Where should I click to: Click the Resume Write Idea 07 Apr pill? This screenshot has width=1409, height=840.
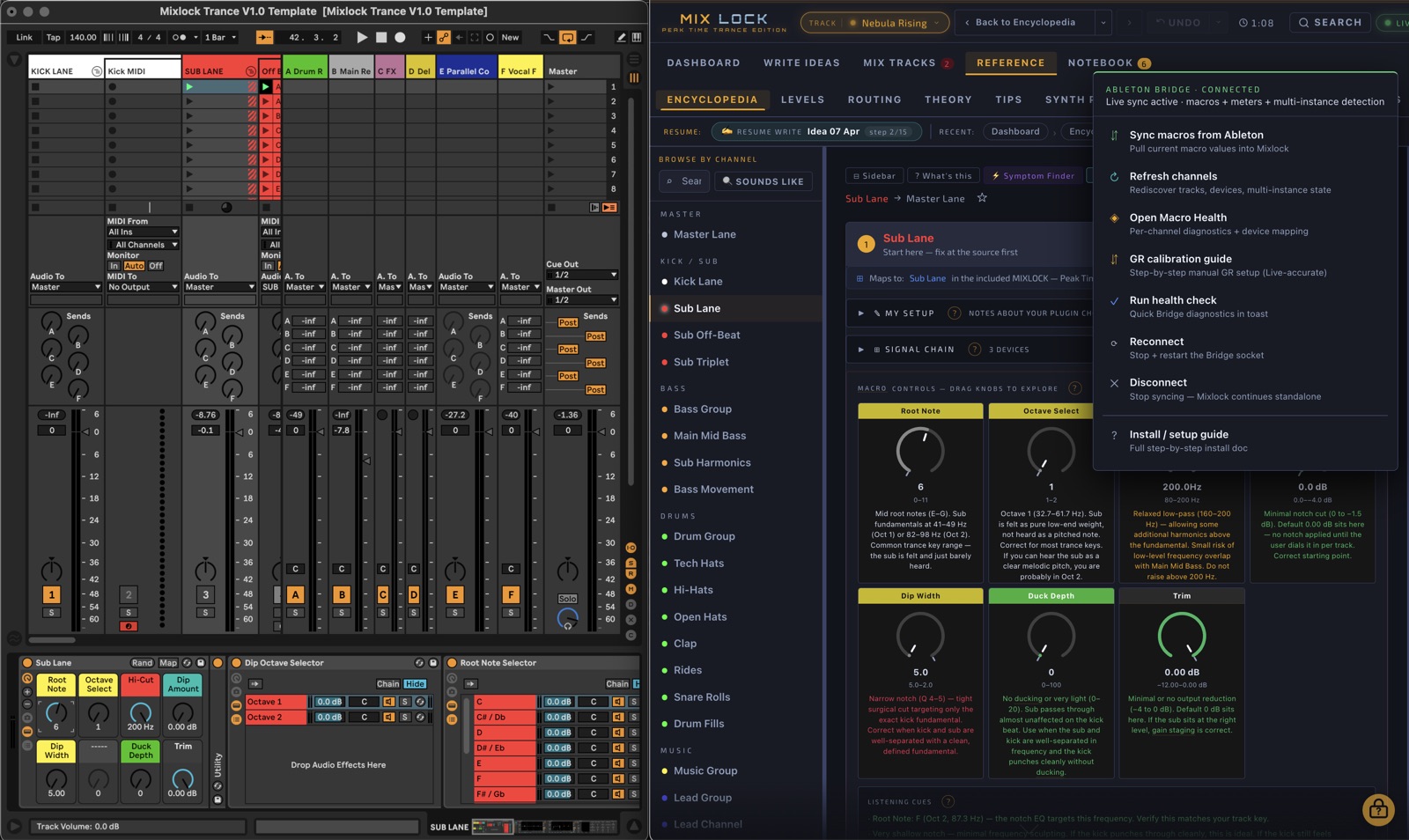(816, 132)
